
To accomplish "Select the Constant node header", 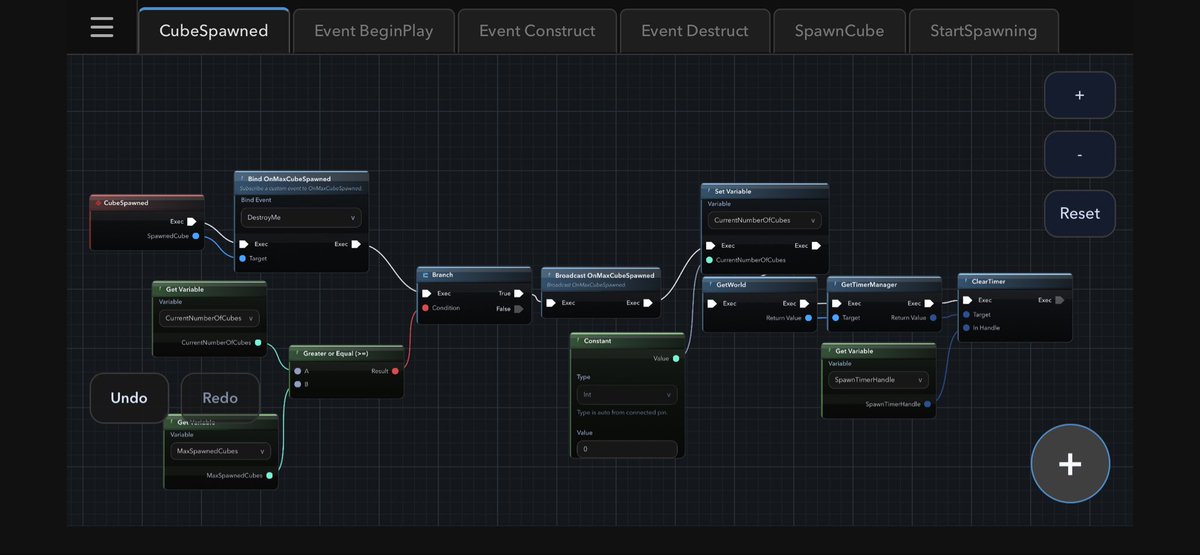I will [x=627, y=341].
